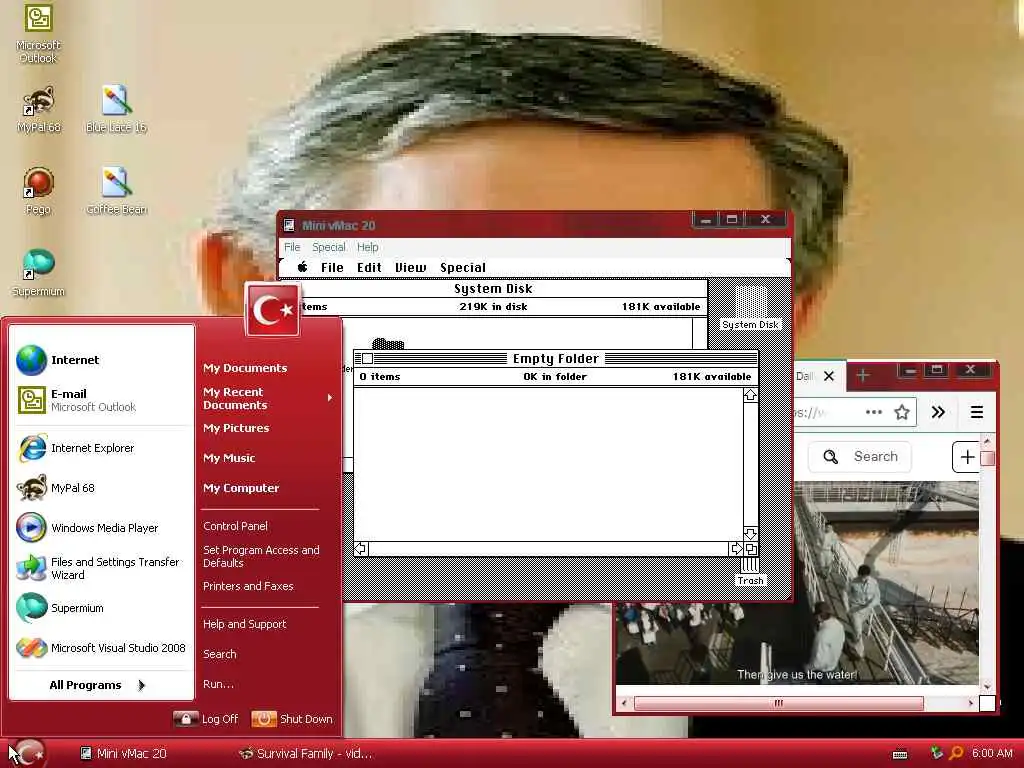1024x768 pixels.
Task: Open Microsoft Visual Studio 2008
Action: (x=103, y=648)
